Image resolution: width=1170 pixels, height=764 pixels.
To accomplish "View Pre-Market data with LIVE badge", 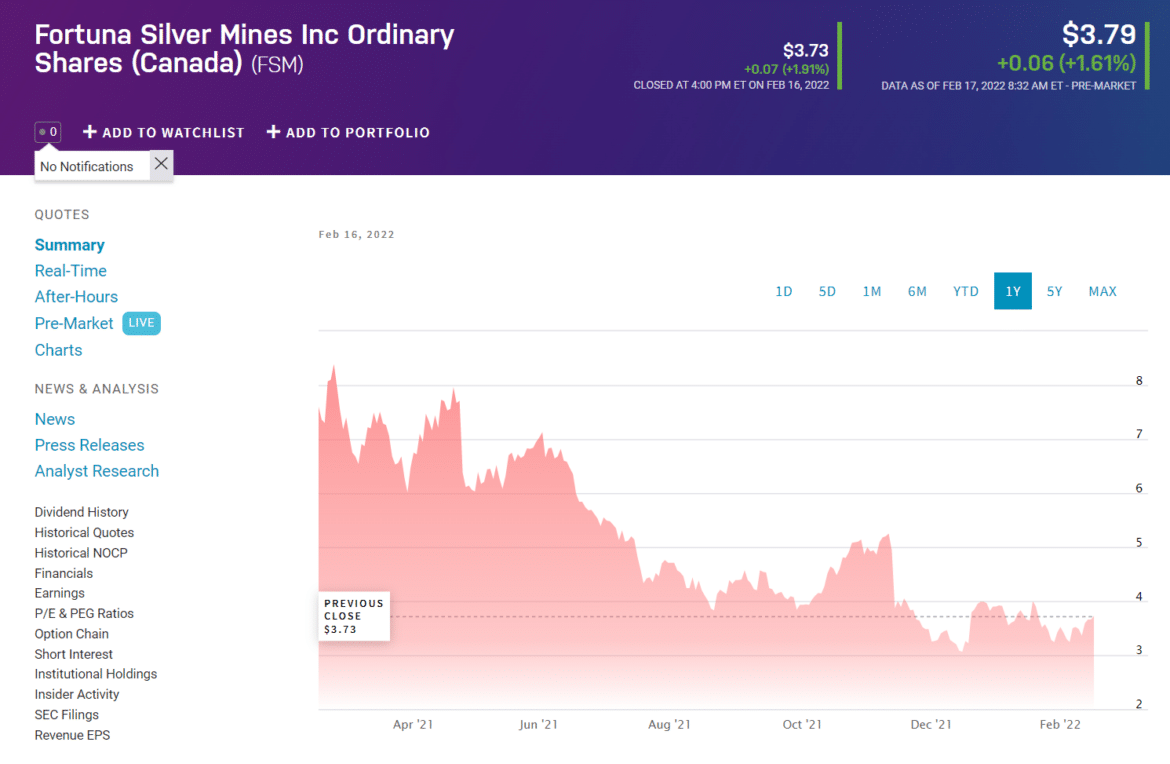I will coord(74,323).
